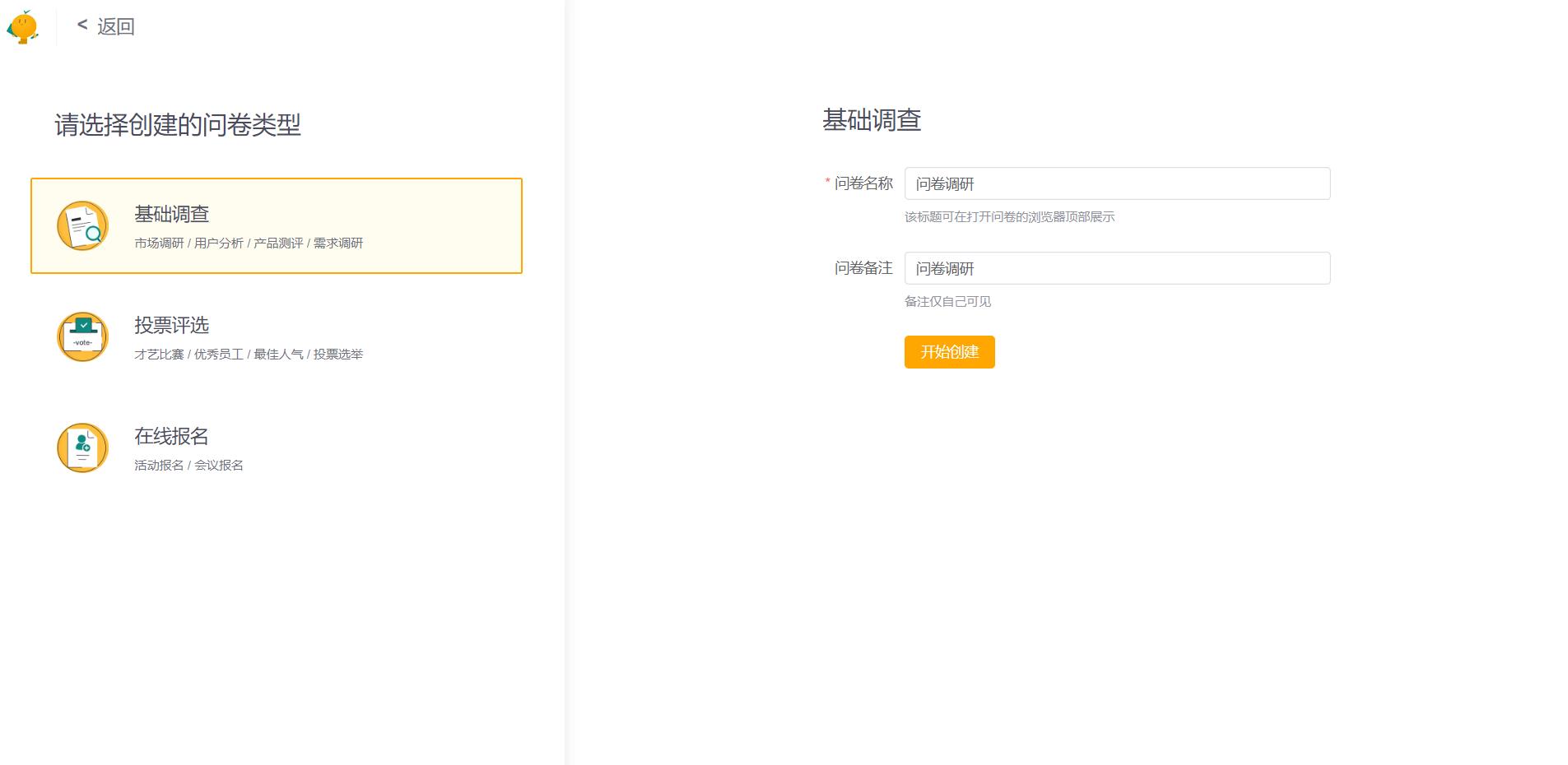Image resolution: width=1568 pixels, height=765 pixels.
Task: Select the 基础调查 questionnaire type title
Action: coord(171,214)
